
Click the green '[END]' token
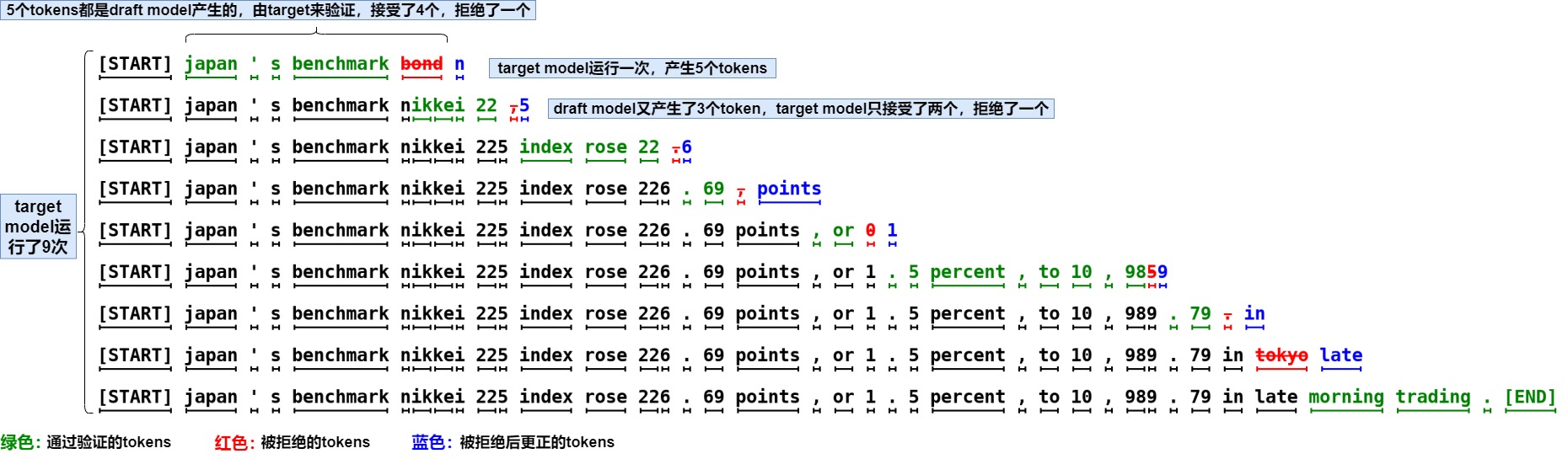1530,397
